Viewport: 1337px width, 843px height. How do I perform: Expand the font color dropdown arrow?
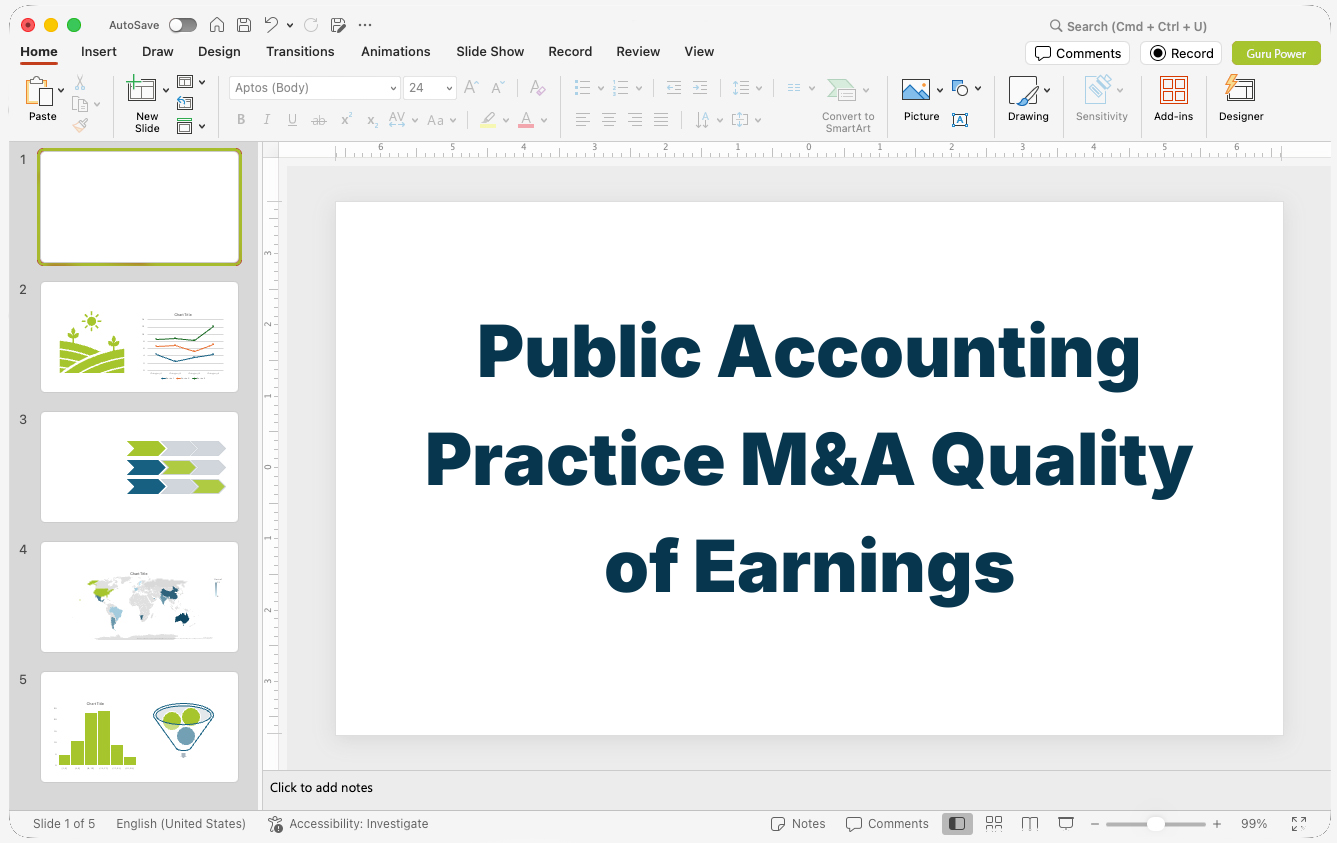pos(544,120)
